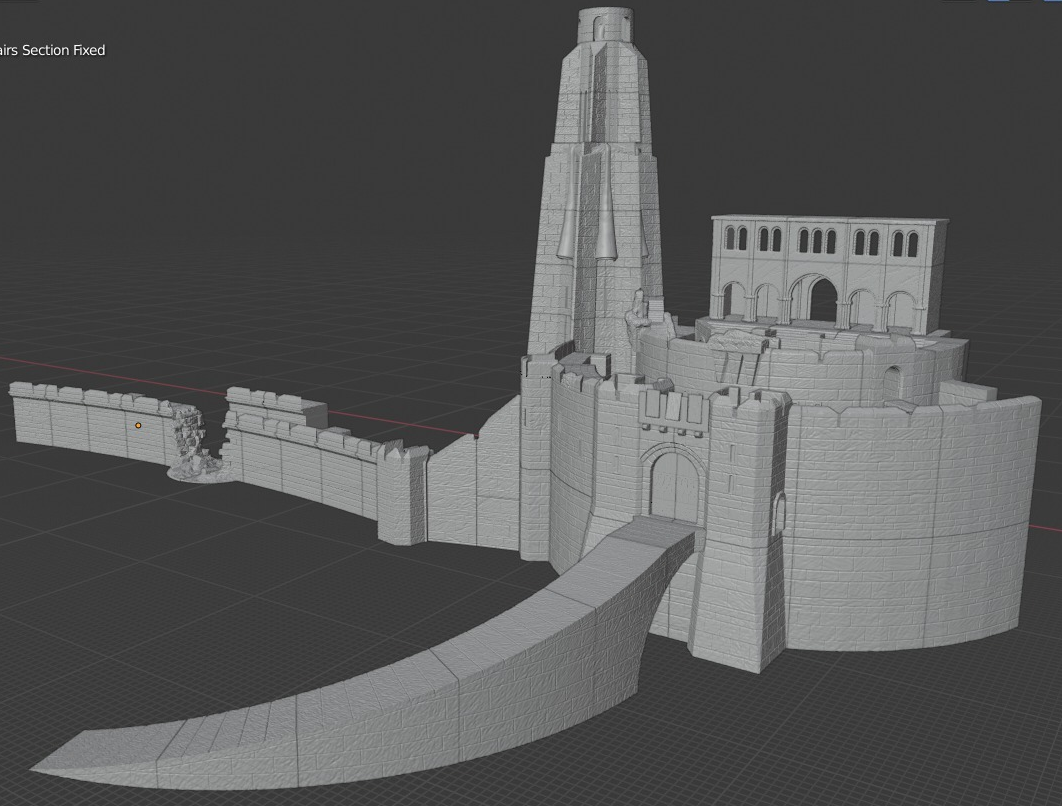
Task: Select the large central arch of the arcade
Action: point(822,299)
